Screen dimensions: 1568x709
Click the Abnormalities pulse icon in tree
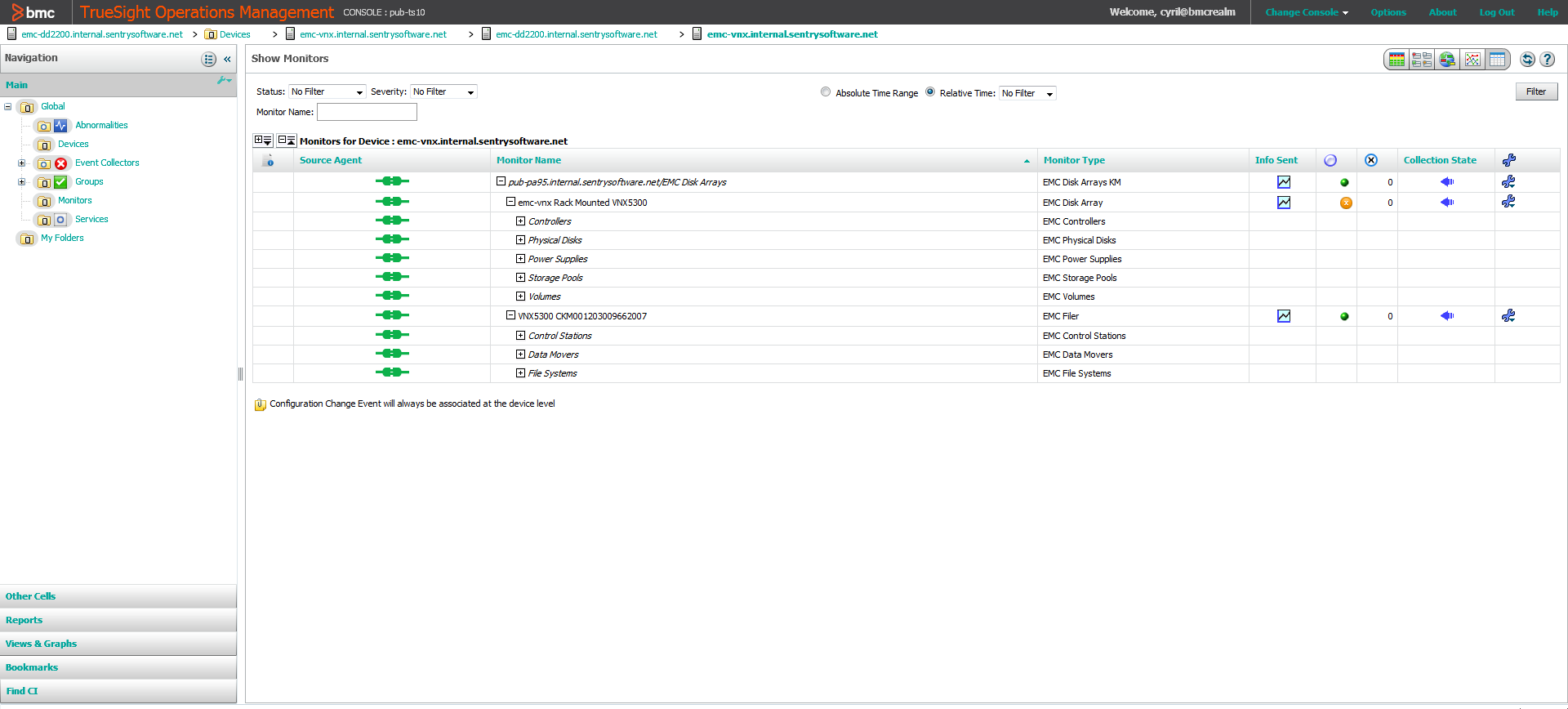click(60, 126)
